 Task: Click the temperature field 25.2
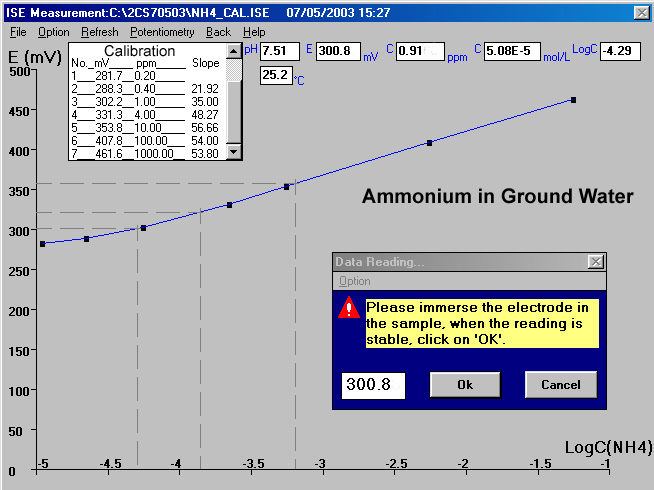276,75
